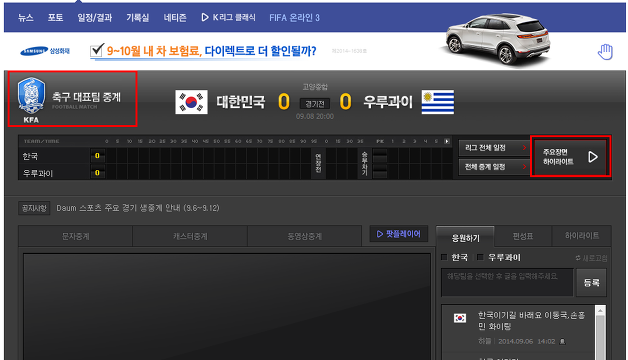The image size is (628, 360).
Task: Click 우루과이 team name in scoreboard header
Action: [388, 102]
